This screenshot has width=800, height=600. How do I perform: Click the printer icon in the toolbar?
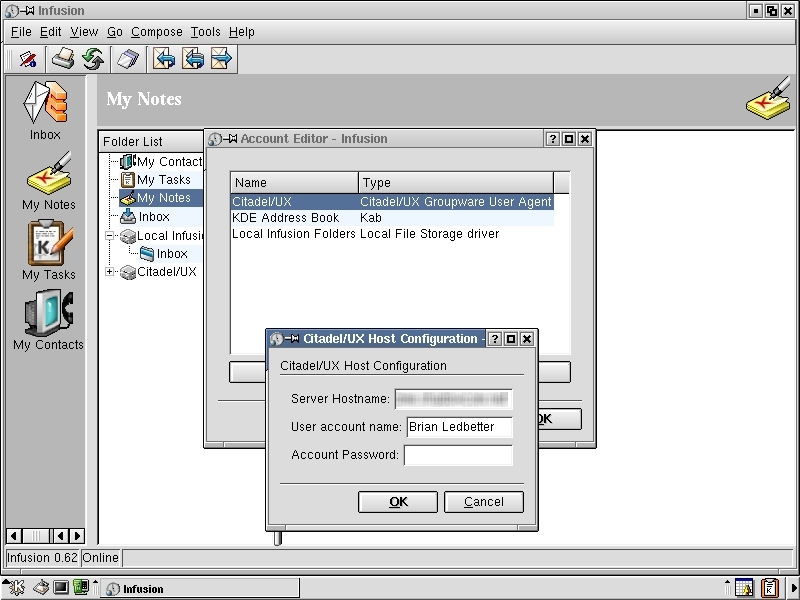click(x=63, y=59)
